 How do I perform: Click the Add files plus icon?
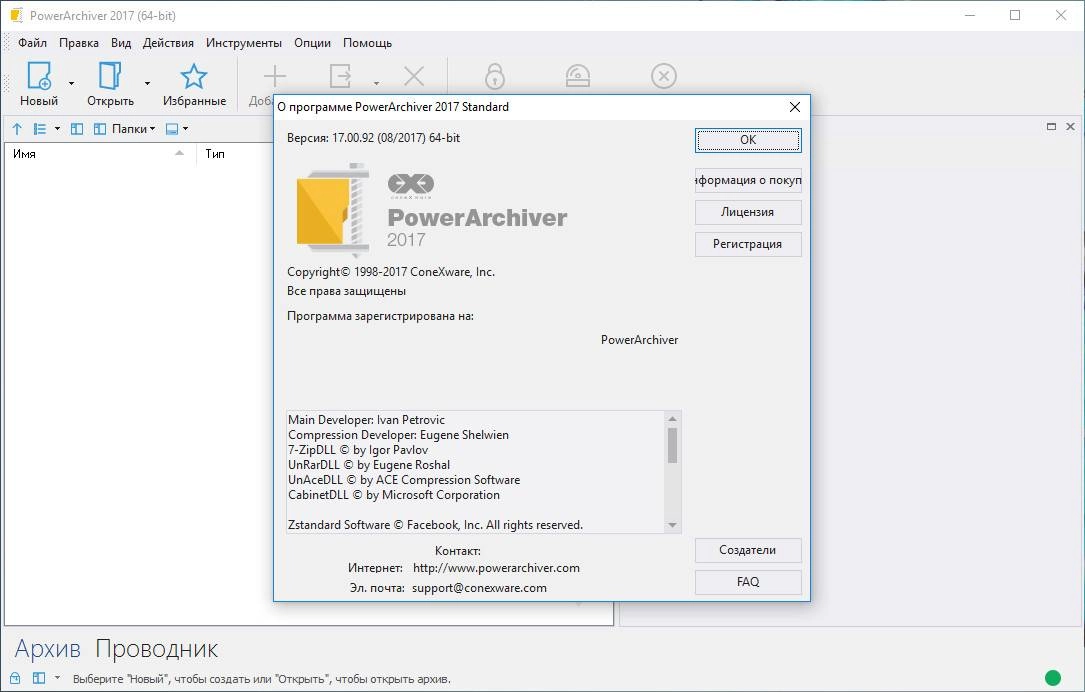point(275,76)
